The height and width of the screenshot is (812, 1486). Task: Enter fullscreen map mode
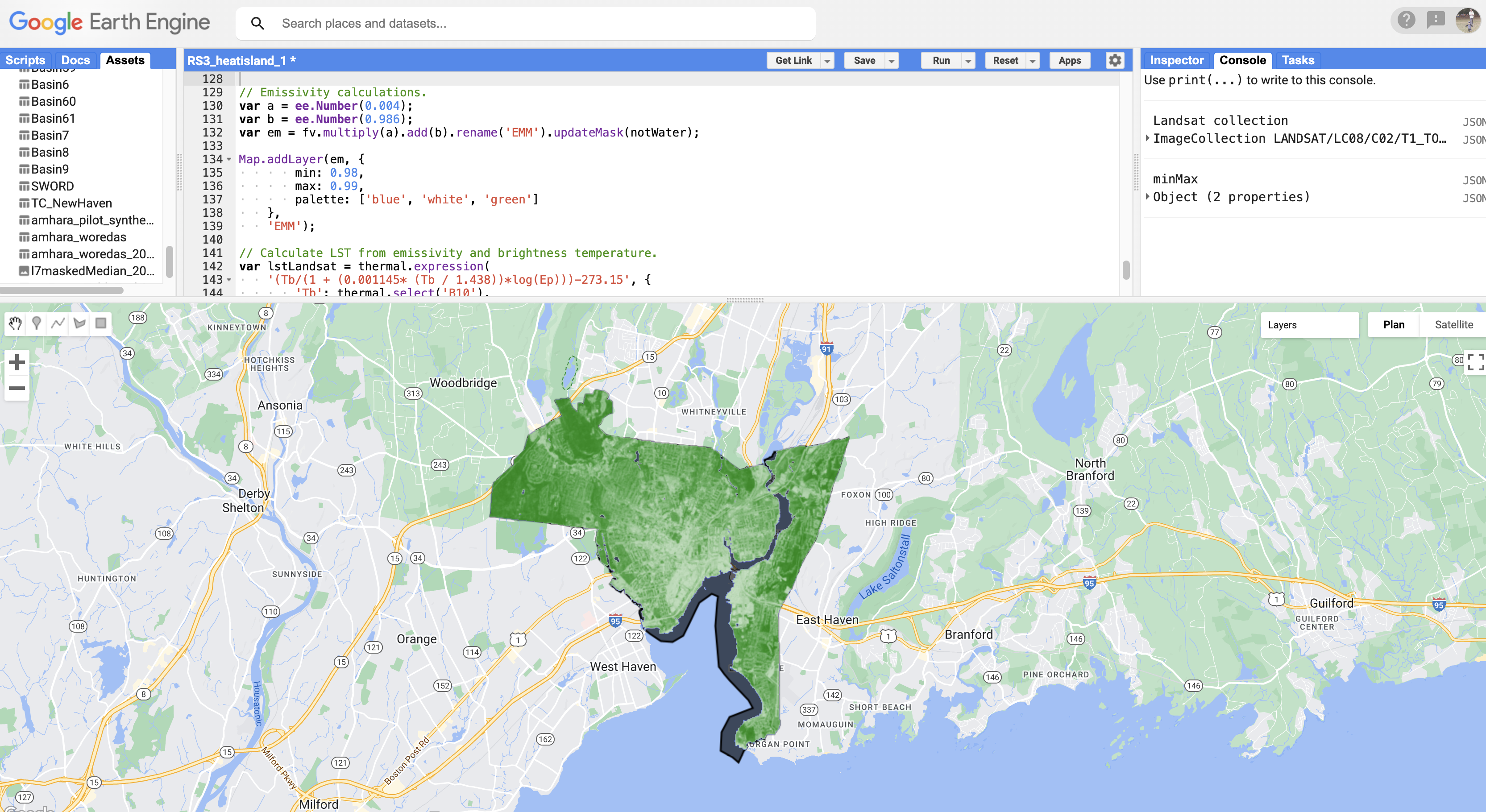pyautogui.click(x=1477, y=362)
